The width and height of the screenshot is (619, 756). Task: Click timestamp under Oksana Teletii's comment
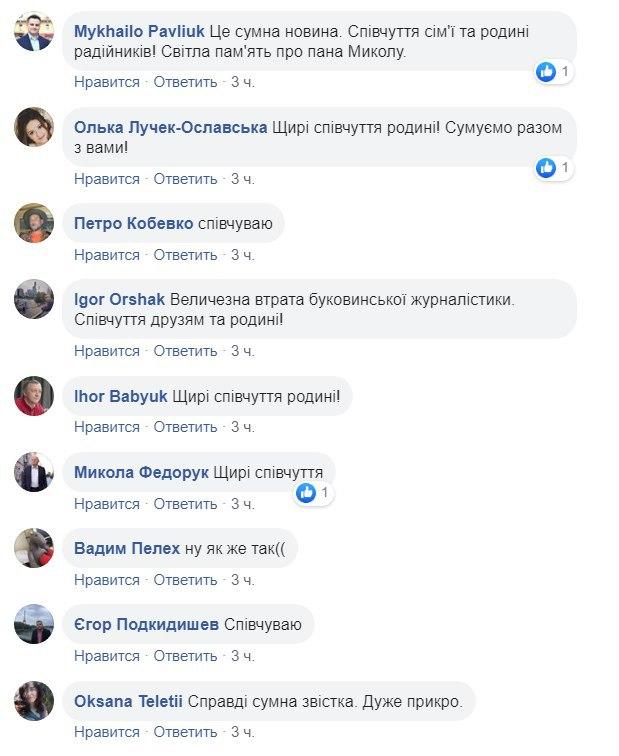(243, 733)
